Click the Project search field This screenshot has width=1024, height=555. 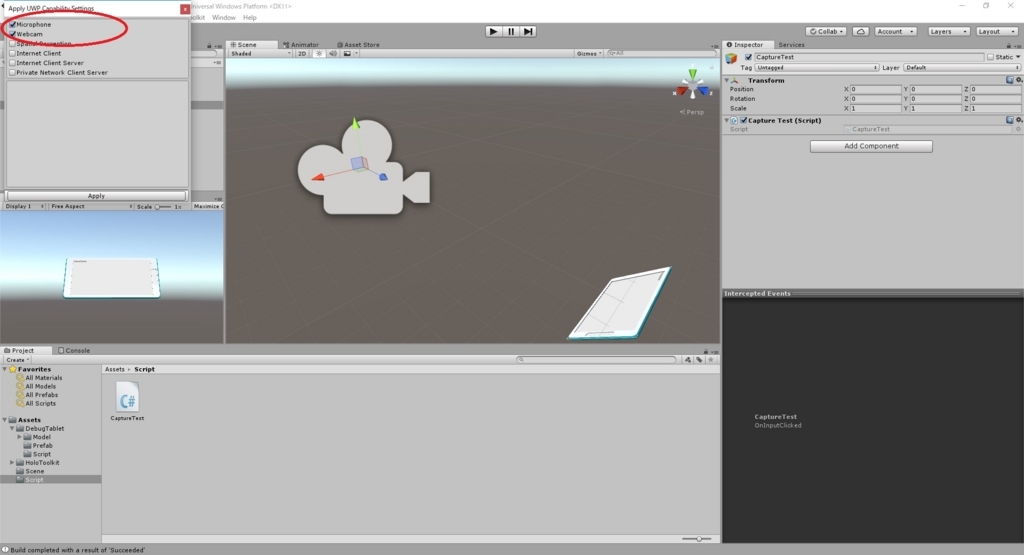[596, 360]
